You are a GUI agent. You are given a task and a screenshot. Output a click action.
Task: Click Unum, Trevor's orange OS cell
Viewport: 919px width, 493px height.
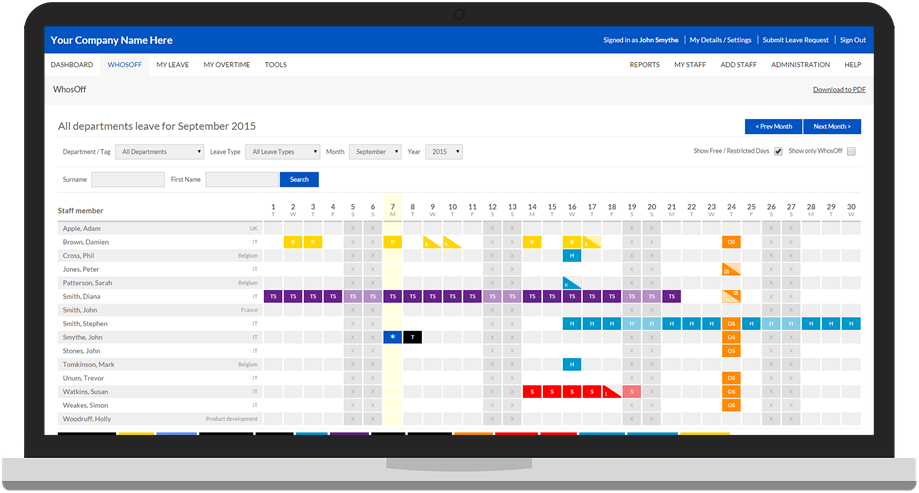[731, 378]
